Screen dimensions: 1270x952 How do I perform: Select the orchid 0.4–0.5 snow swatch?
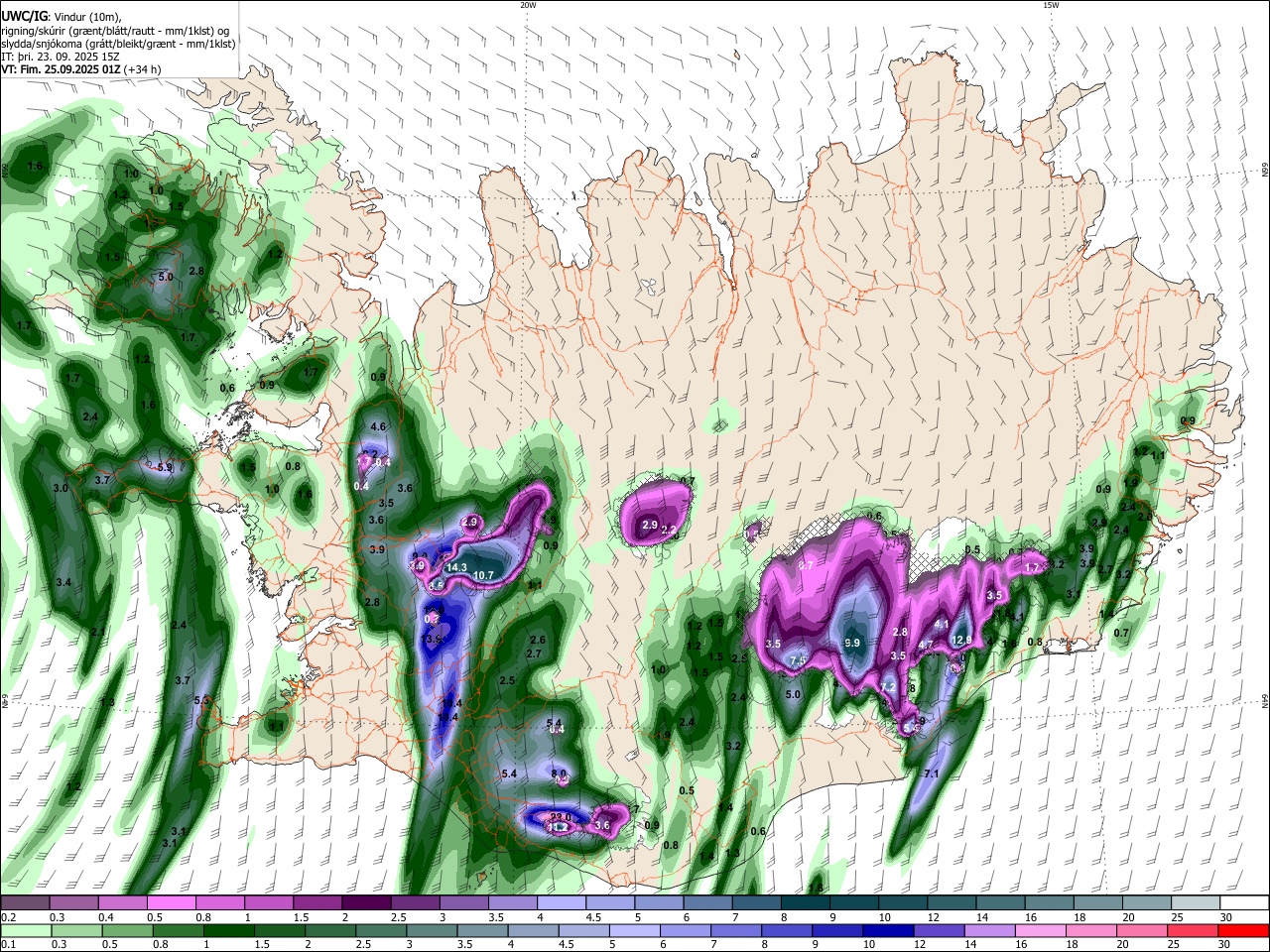122,903
